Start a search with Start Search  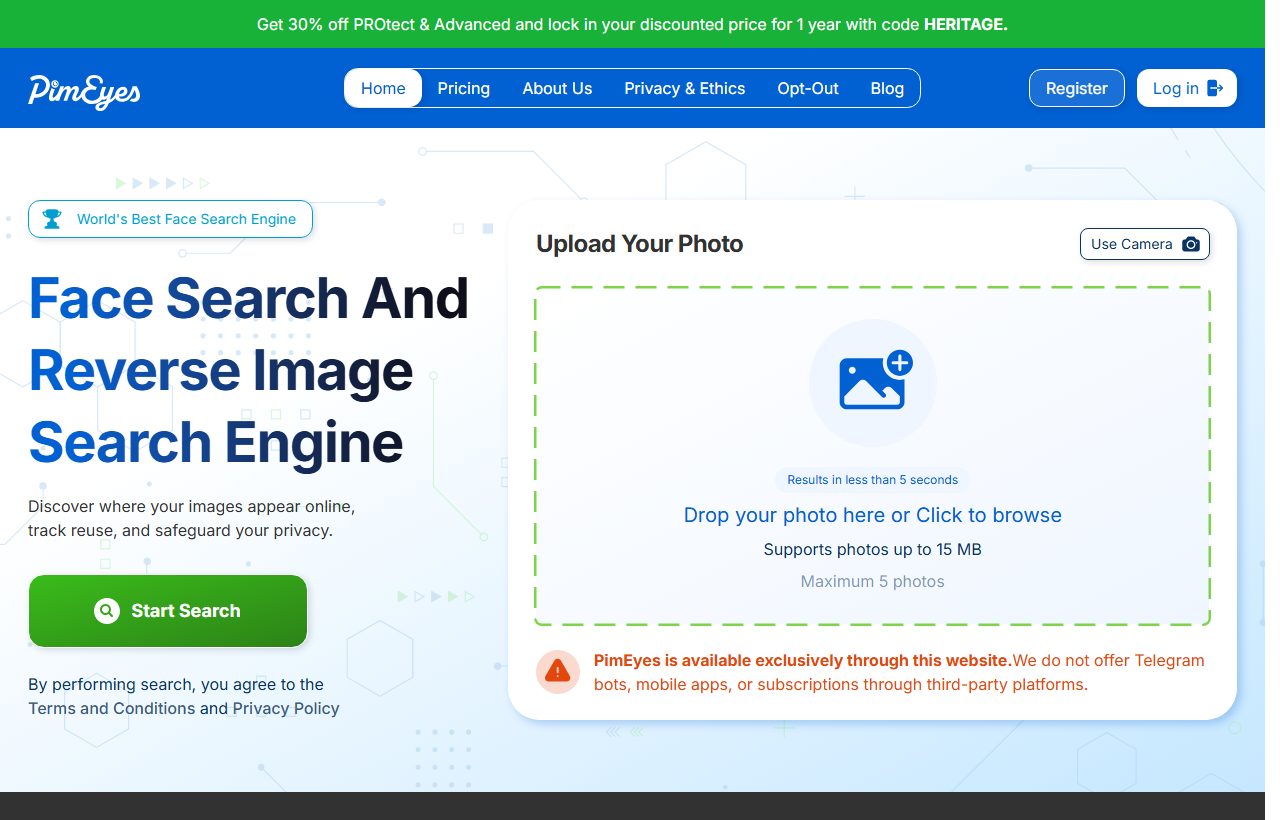[168, 611]
